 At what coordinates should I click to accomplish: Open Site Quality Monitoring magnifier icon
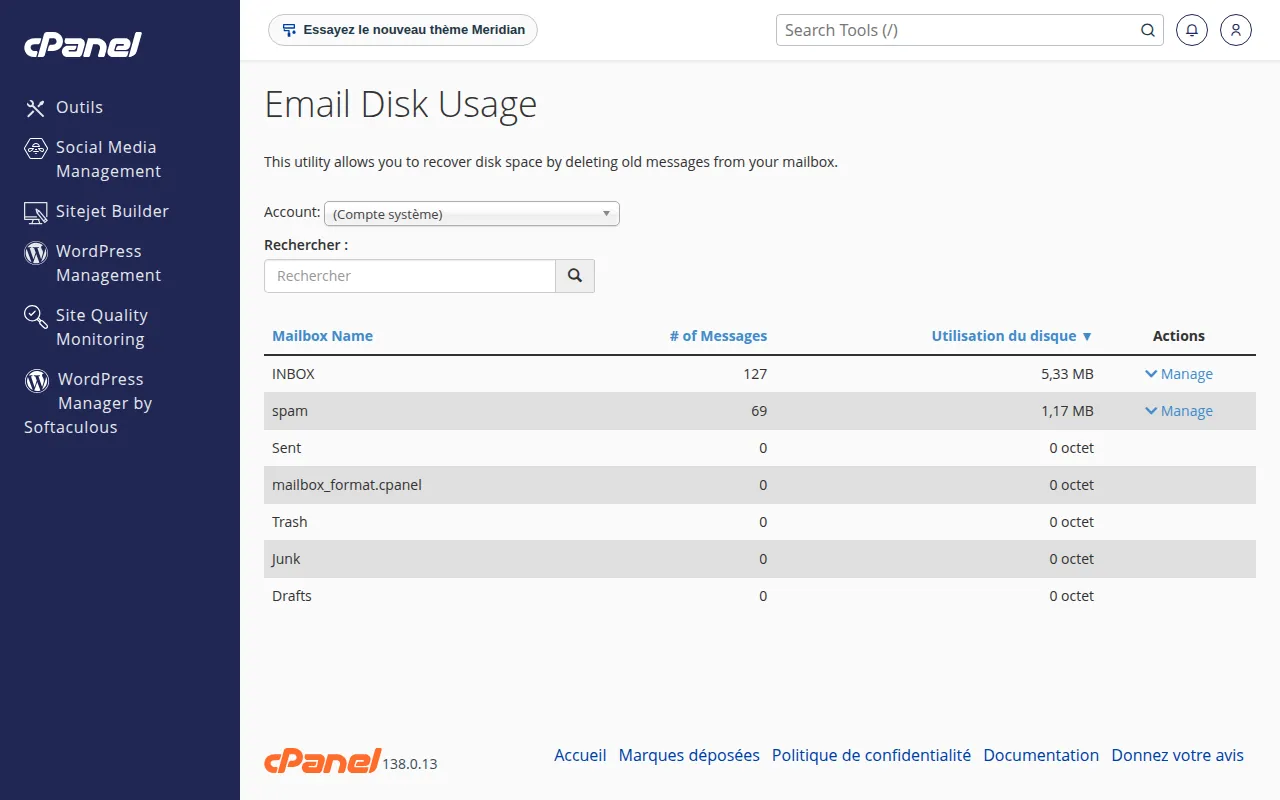pyautogui.click(x=36, y=316)
